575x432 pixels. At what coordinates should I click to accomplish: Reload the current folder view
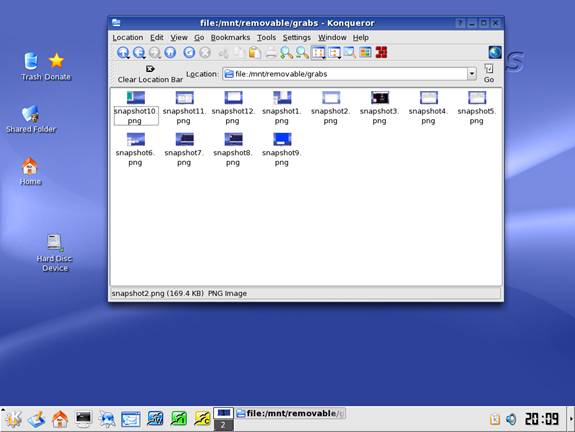[x=189, y=53]
